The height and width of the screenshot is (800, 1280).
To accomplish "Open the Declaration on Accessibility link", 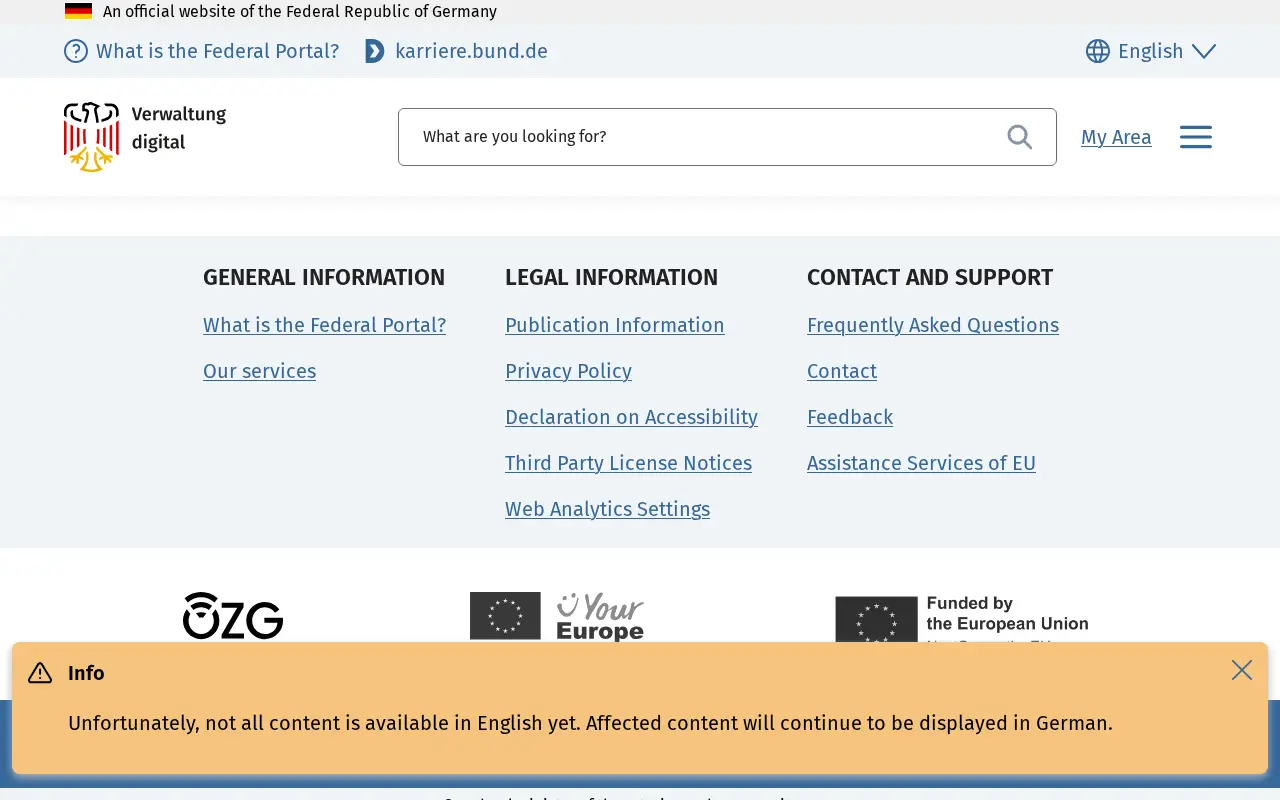I will pyautogui.click(x=631, y=417).
